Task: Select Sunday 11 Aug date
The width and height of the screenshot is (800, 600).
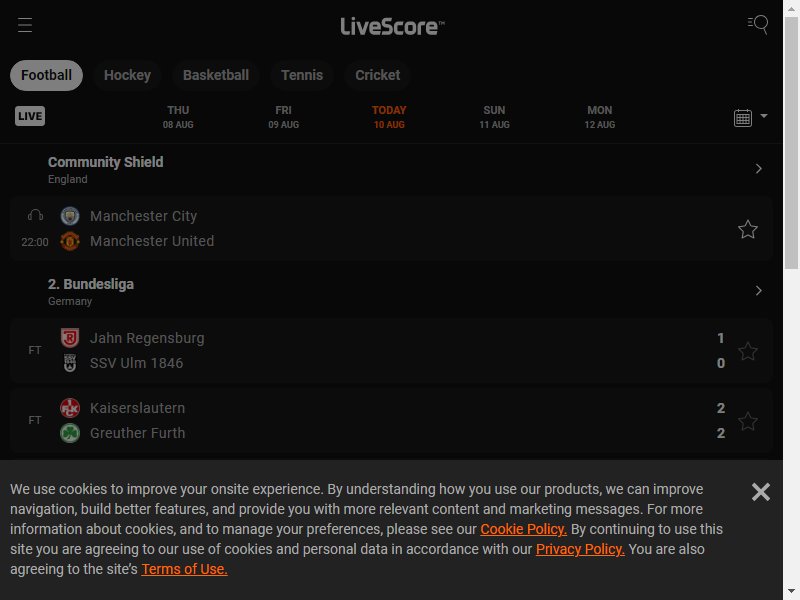Action: [494, 117]
